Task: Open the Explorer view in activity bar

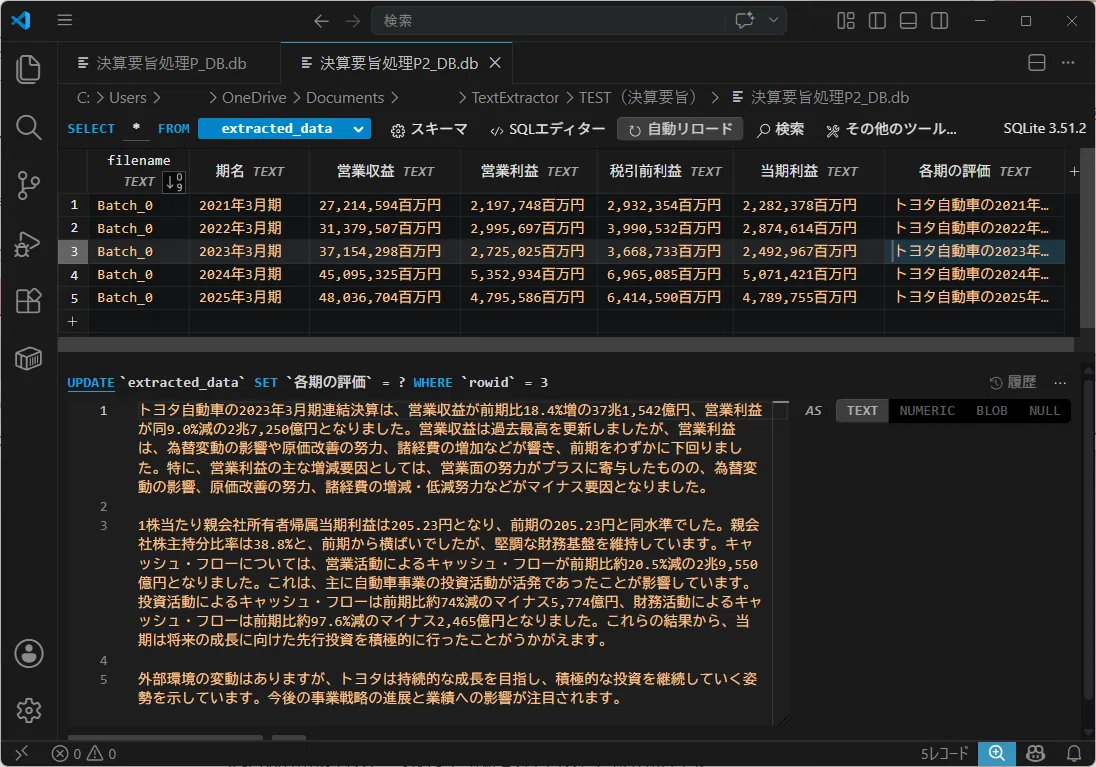Action: 28,69
